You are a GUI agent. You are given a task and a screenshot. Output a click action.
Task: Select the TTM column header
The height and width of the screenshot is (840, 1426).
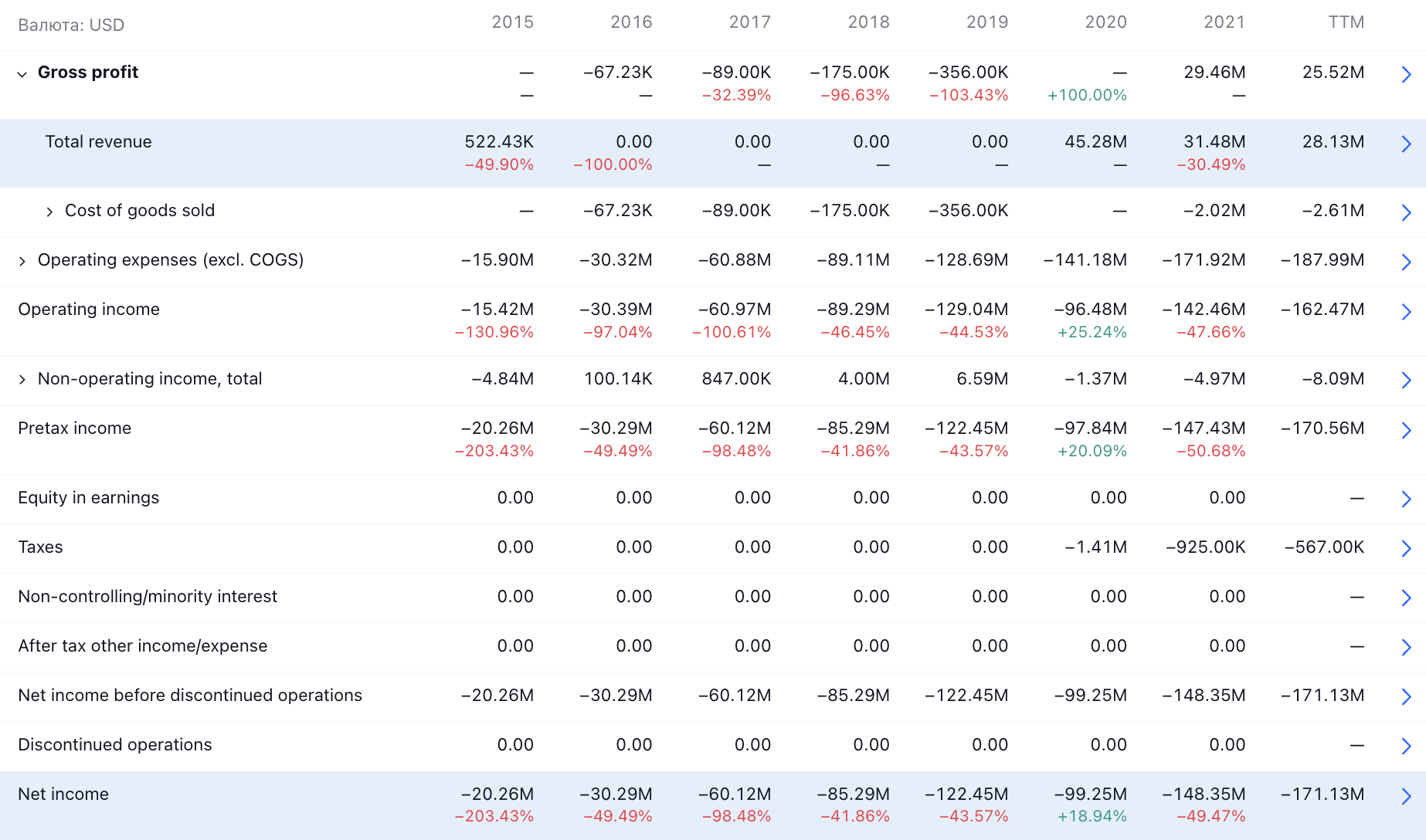click(1346, 22)
